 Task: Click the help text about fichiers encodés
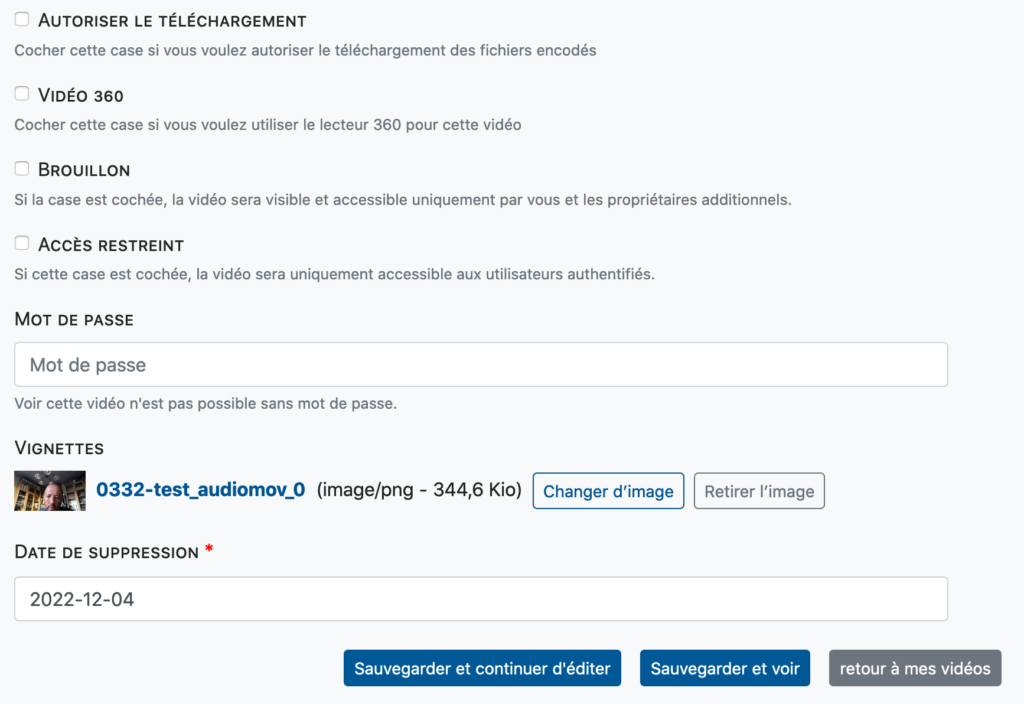click(305, 50)
